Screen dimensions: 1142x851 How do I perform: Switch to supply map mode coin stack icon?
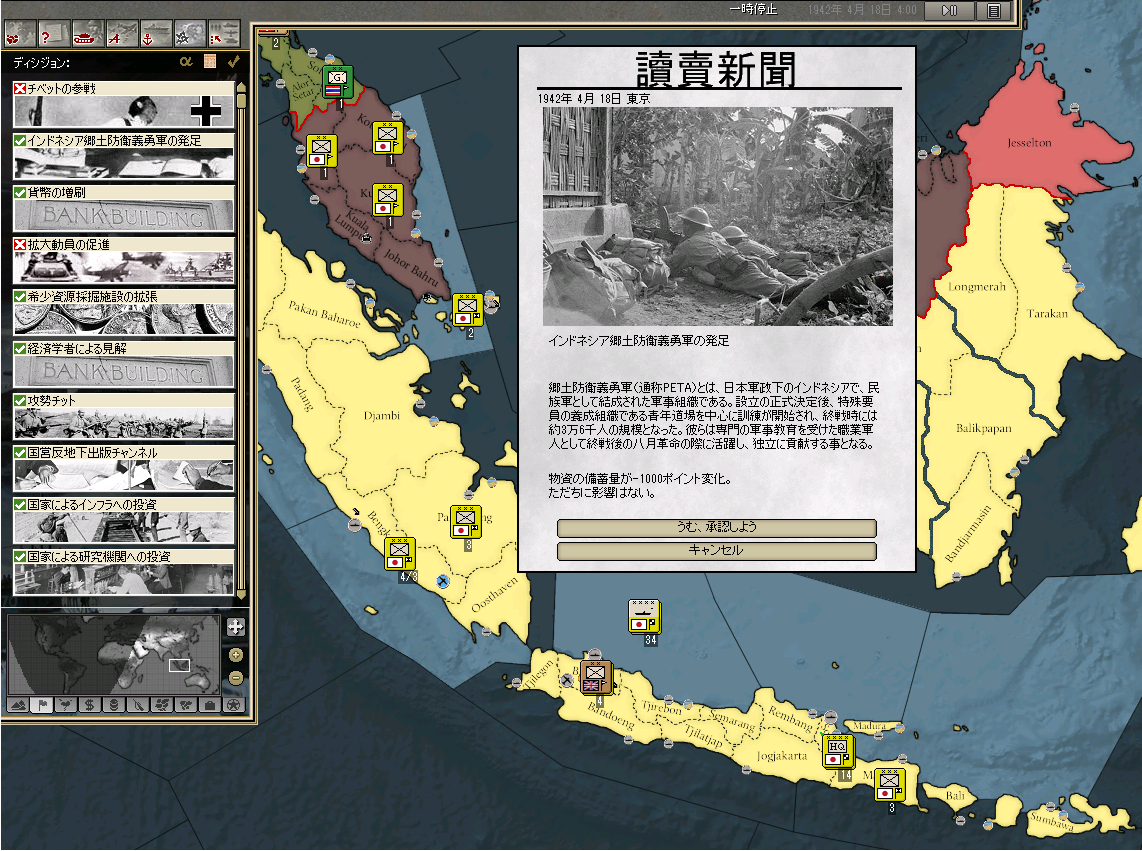[114, 705]
